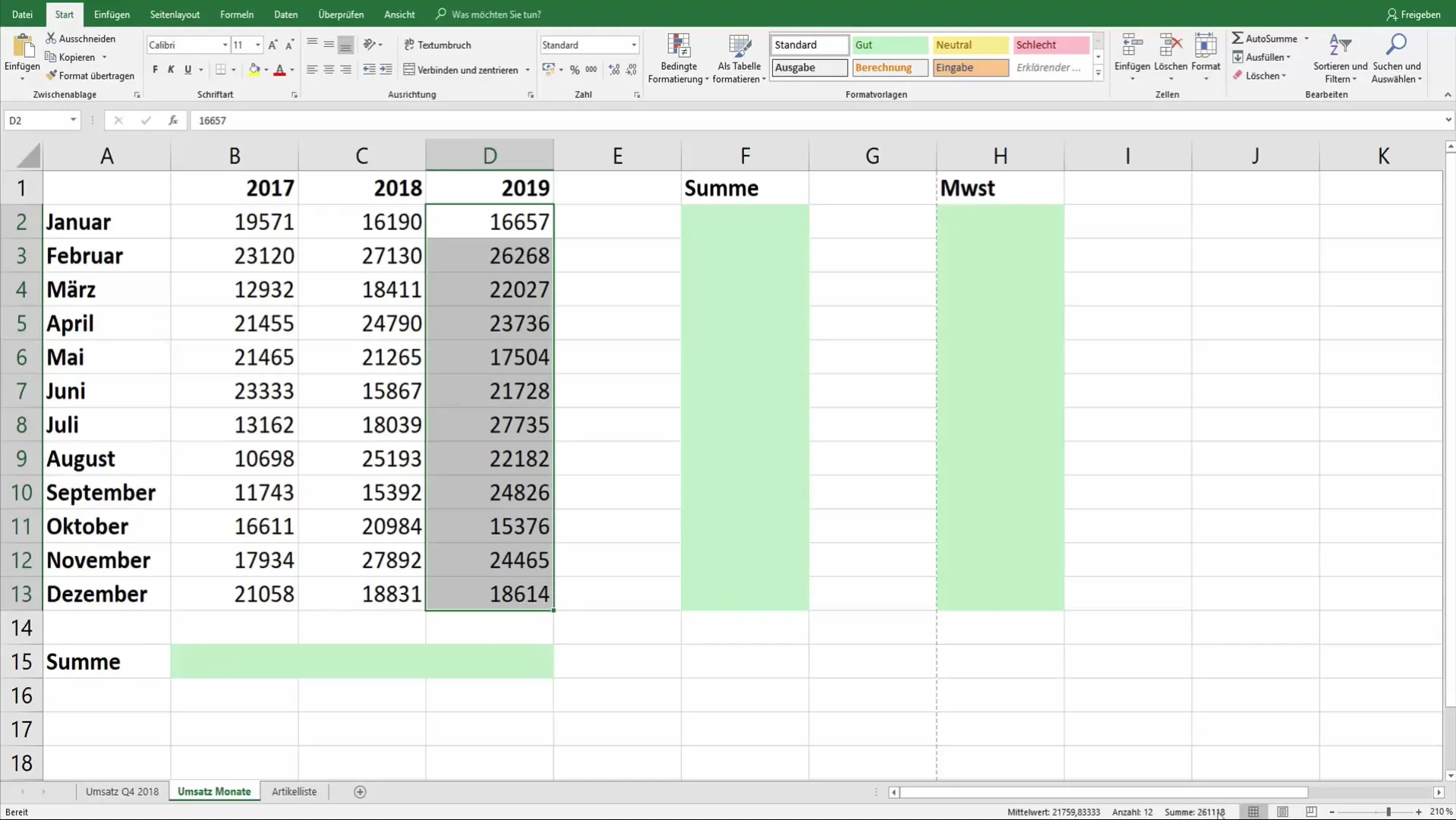The height and width of the screenshot is (820, 1456).
Task: Apply Neutral cell style
Action: pyautogui.click(x=970, y=45)
